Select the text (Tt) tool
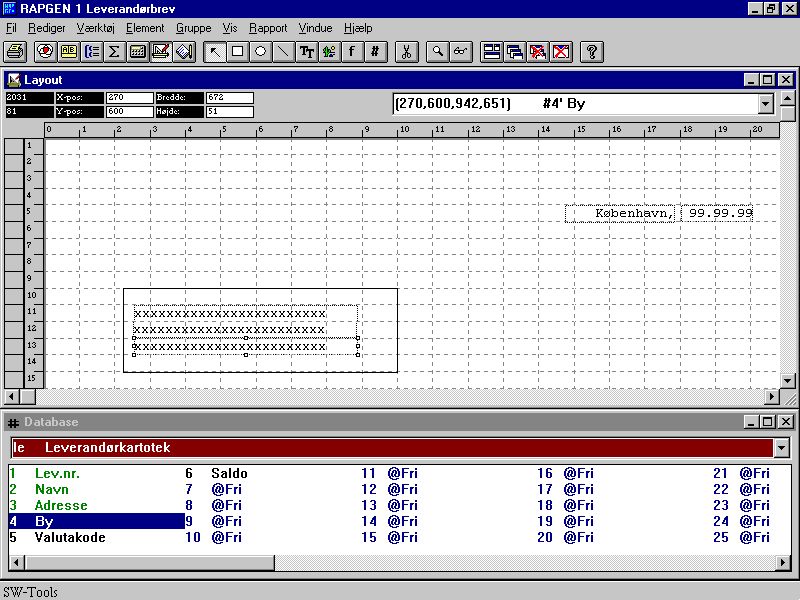This screenshot has width=800, height=600. (x=307, y=51)
